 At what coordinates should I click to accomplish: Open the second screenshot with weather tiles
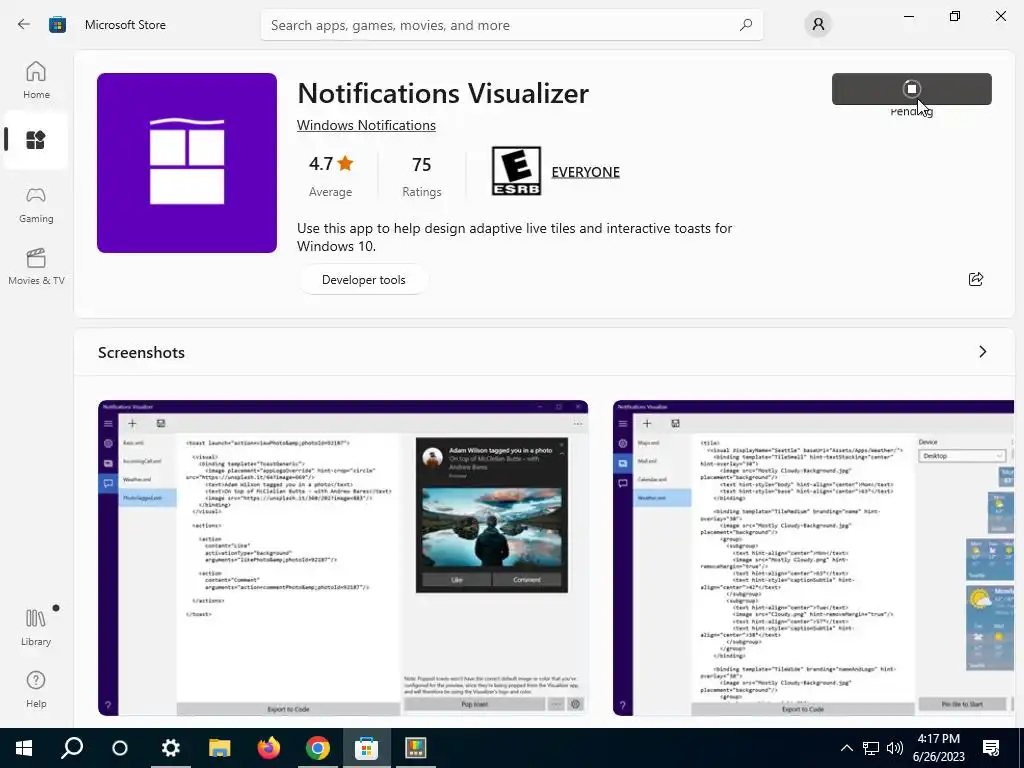[x=813, y=558]
